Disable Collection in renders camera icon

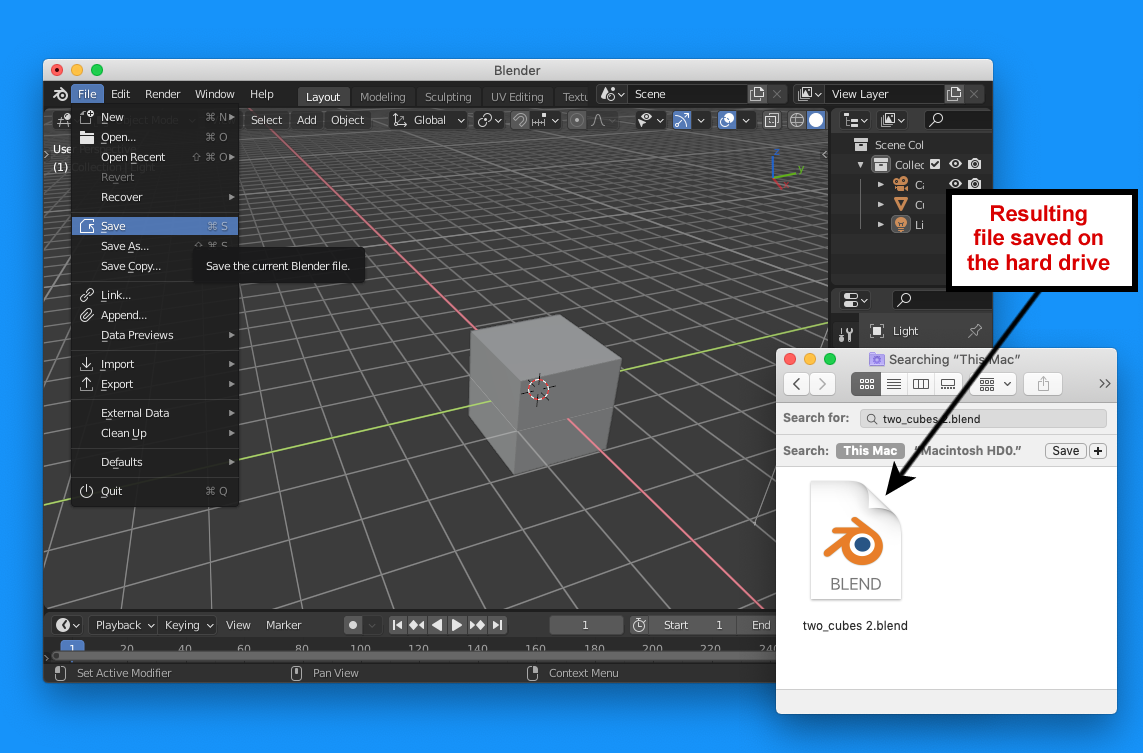975,164
